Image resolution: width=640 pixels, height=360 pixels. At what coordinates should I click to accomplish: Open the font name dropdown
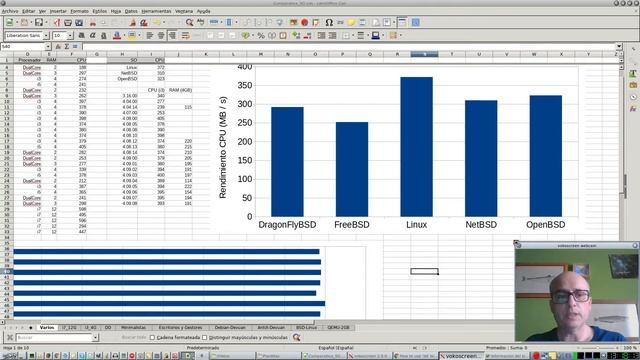[x=46, y=36]
